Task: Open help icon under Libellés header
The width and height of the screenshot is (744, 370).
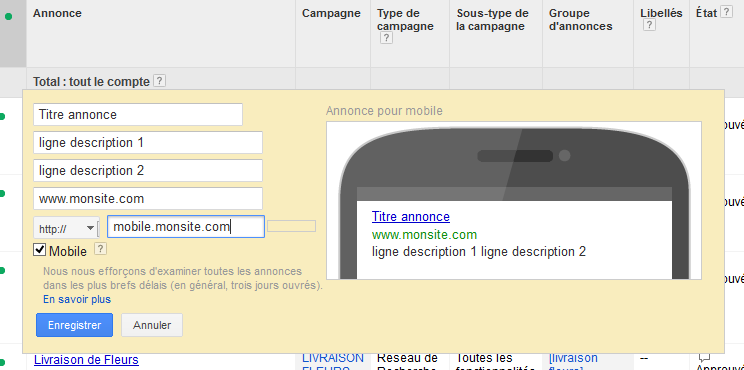Action: coord(649,25)
